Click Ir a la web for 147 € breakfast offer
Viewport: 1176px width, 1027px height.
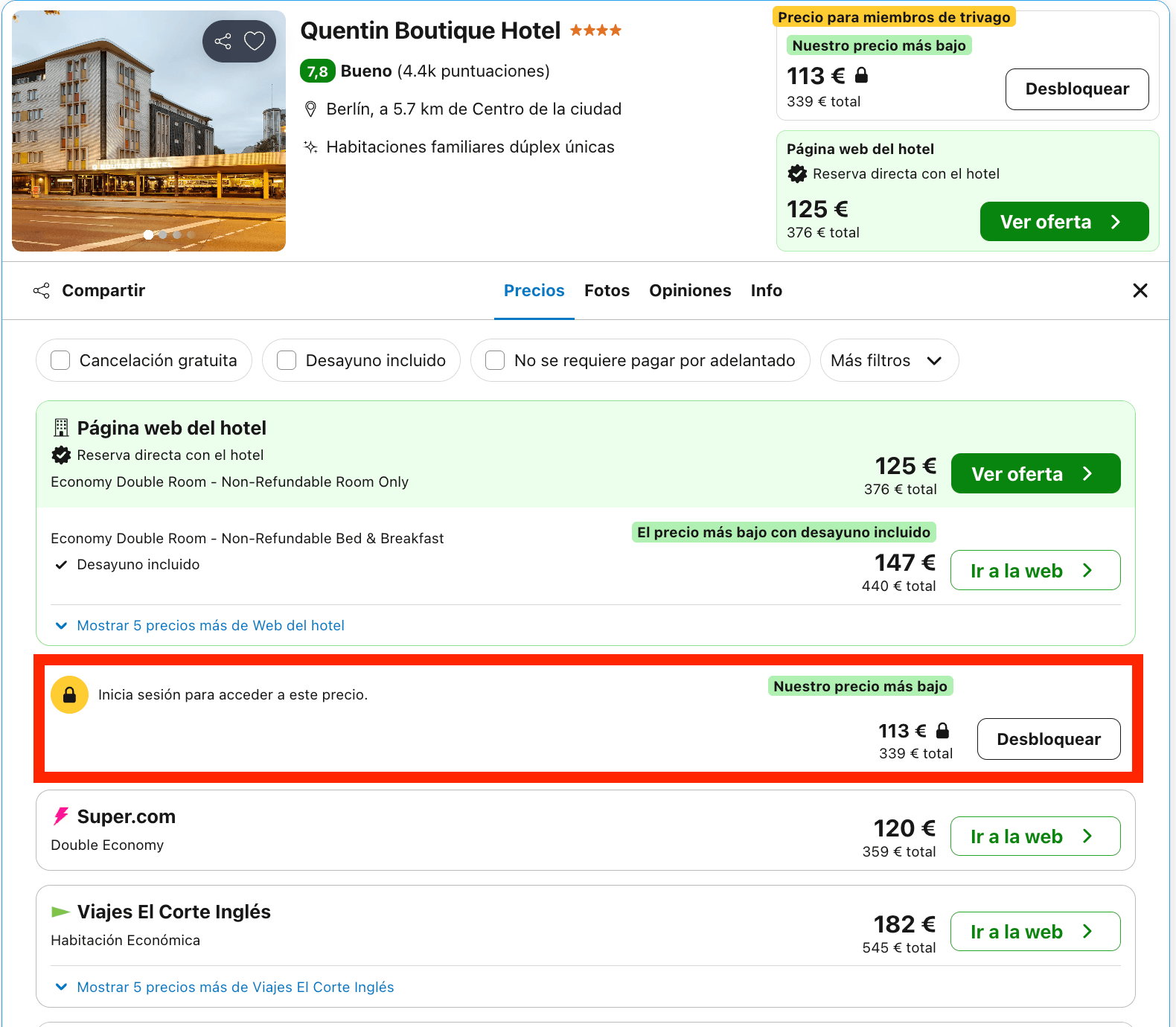click(x=1035, y=571)
